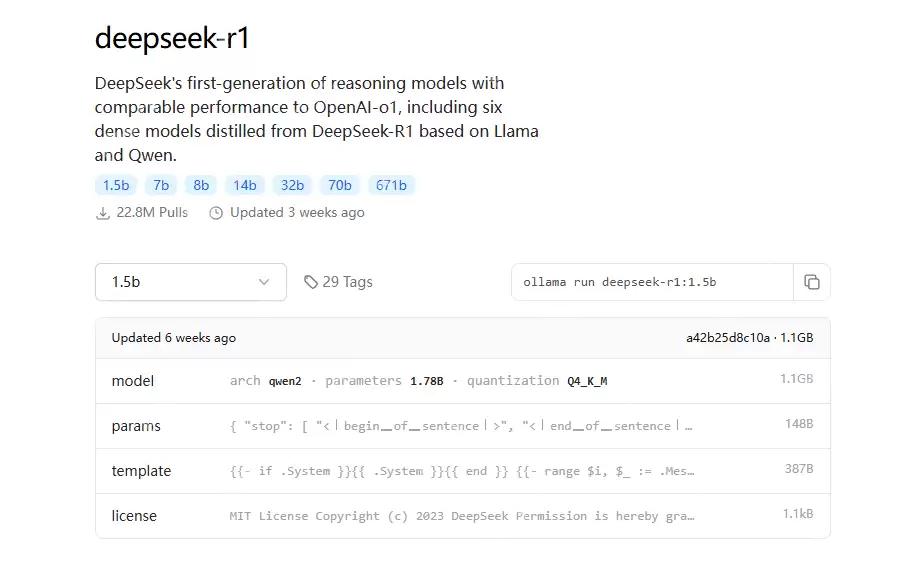Click the deepseek-r1 page title
The image size is (913, 584).
click(174, 39)
